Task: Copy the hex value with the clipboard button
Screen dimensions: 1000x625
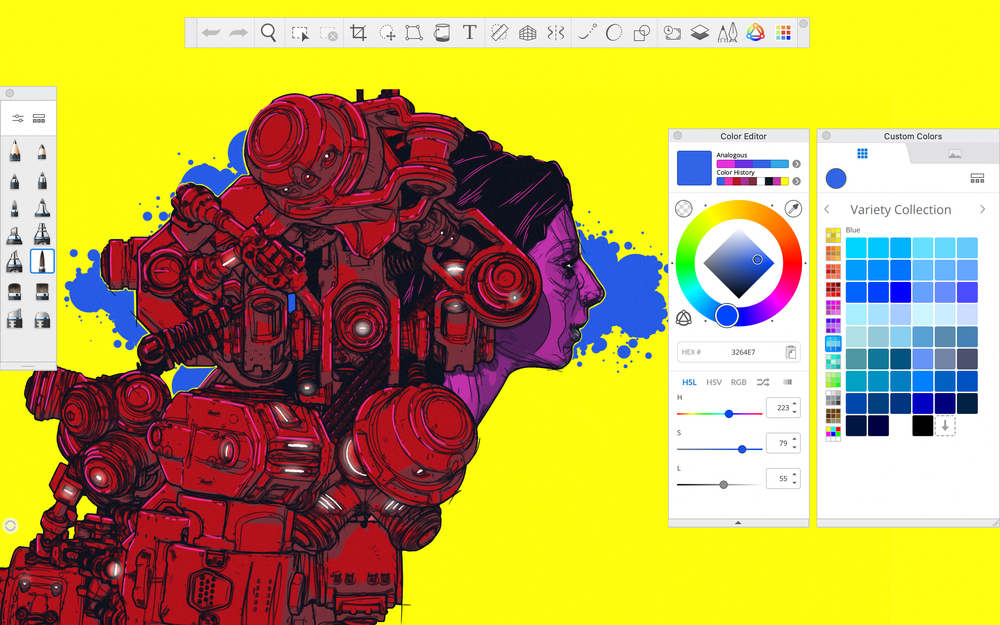Action: tap(789, 352)
